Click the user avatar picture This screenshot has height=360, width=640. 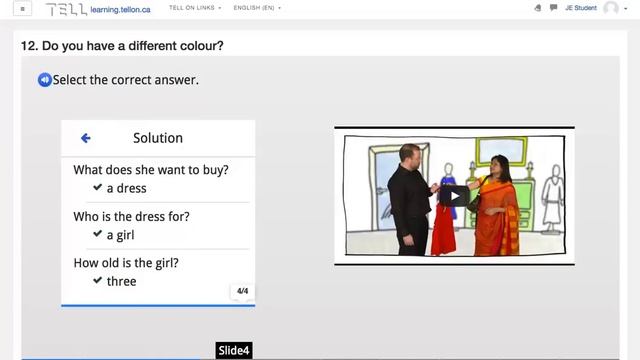pyautogui.click(x=611, y=8)
